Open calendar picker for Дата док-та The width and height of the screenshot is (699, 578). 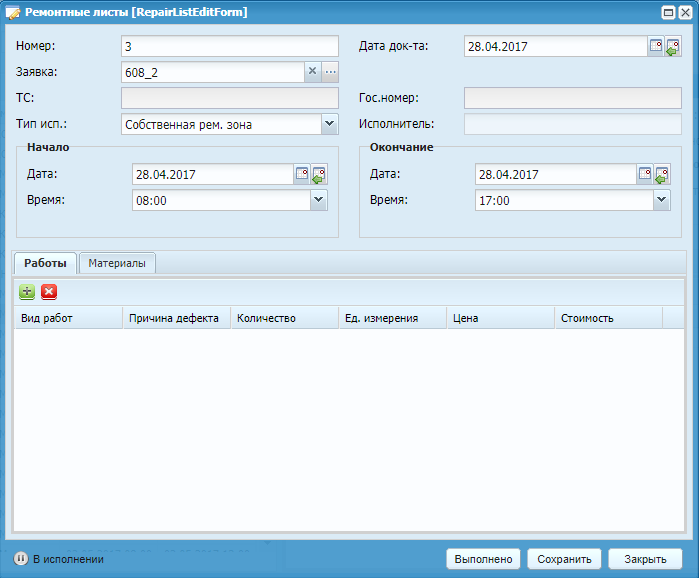click(x=656, y=46)
